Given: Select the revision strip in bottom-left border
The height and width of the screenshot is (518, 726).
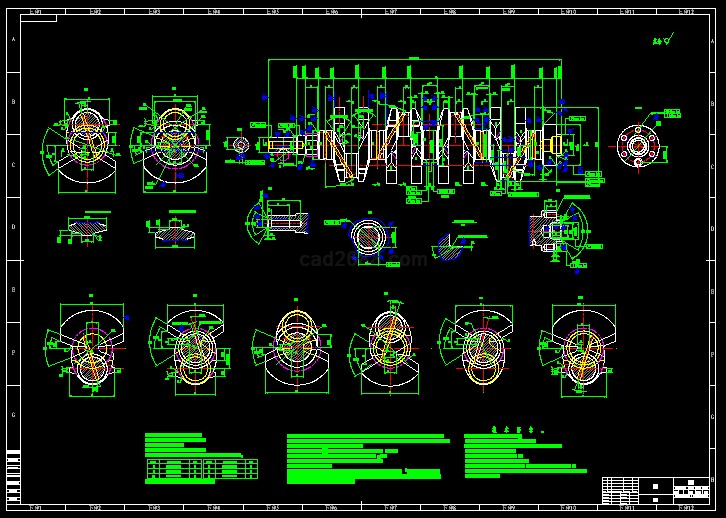Looking at the screenshot, I should (13, 476).
